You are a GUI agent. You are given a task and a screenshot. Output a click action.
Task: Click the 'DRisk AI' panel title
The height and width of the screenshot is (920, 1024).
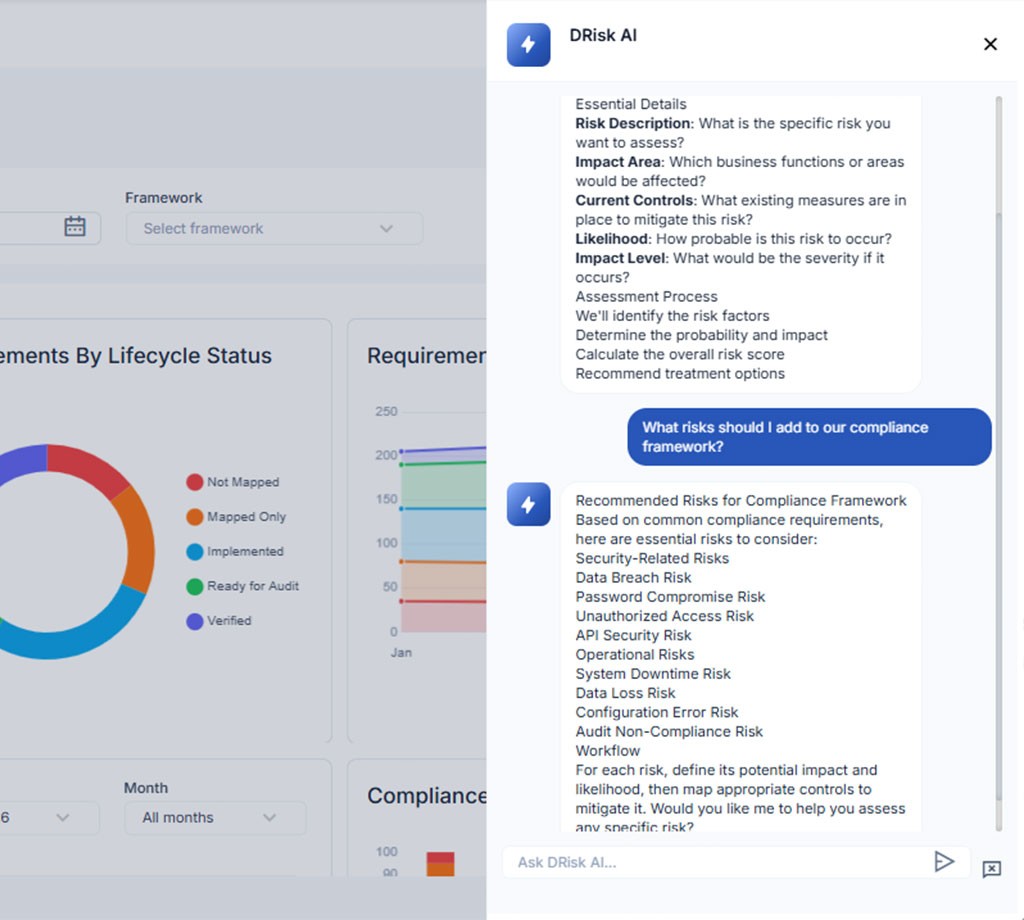click(603, 35)
